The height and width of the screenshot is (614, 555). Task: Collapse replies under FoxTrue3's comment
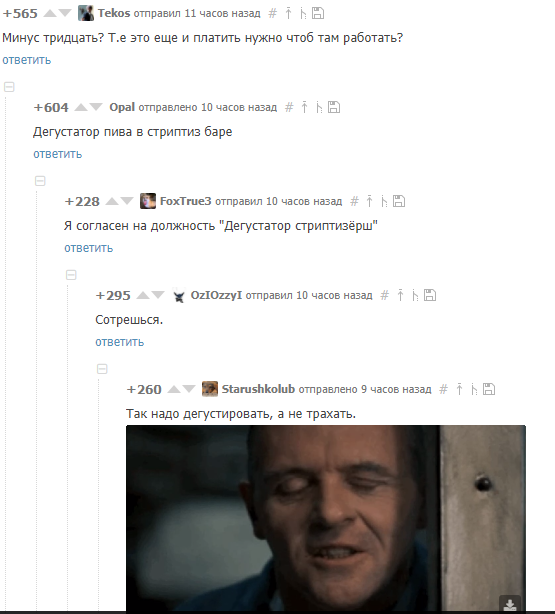(x=71, y=275)
